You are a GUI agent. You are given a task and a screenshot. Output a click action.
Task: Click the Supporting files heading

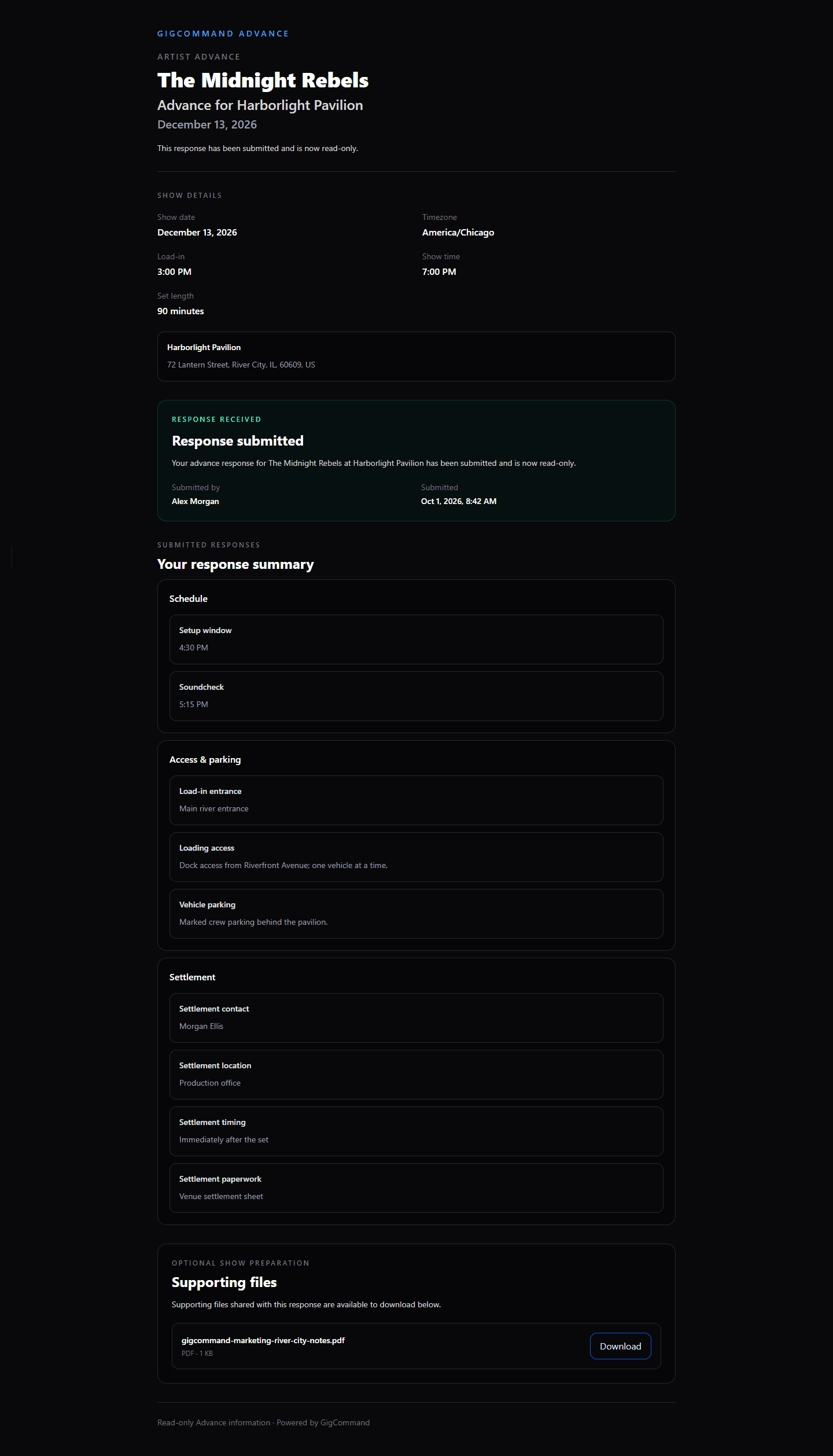(x=224, y=1282)
